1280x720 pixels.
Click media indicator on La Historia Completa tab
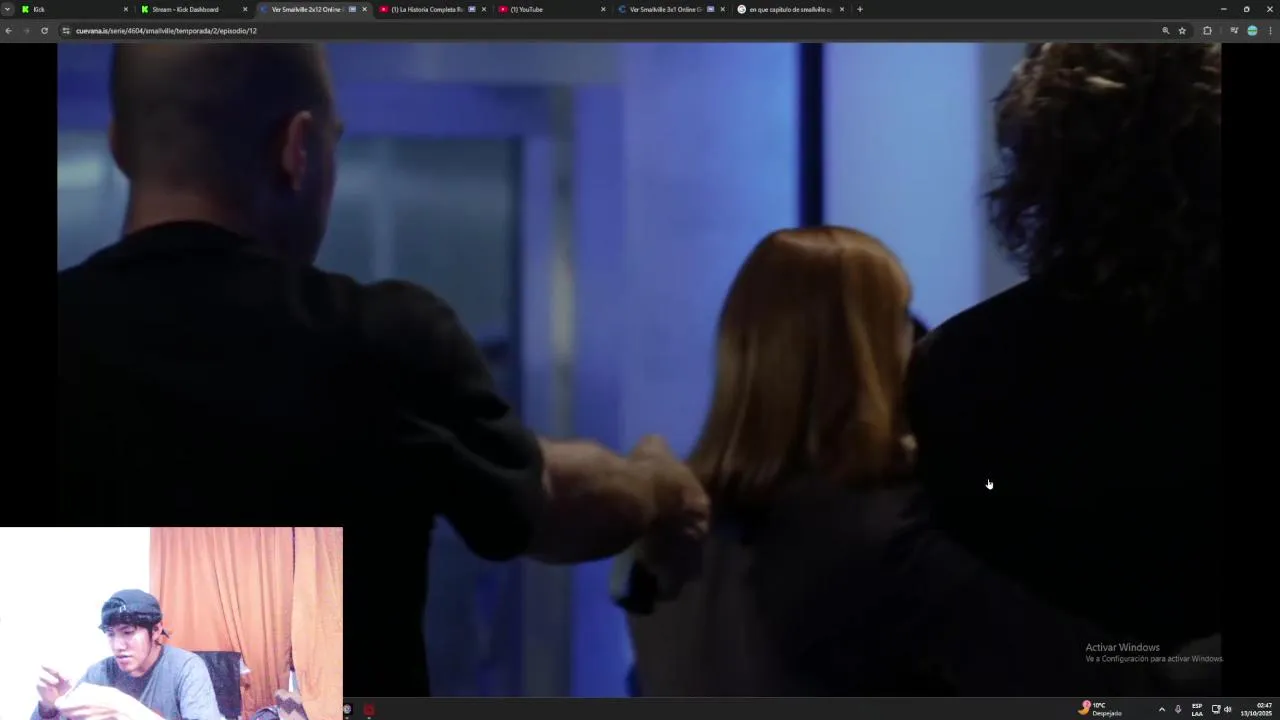point(472,9)
